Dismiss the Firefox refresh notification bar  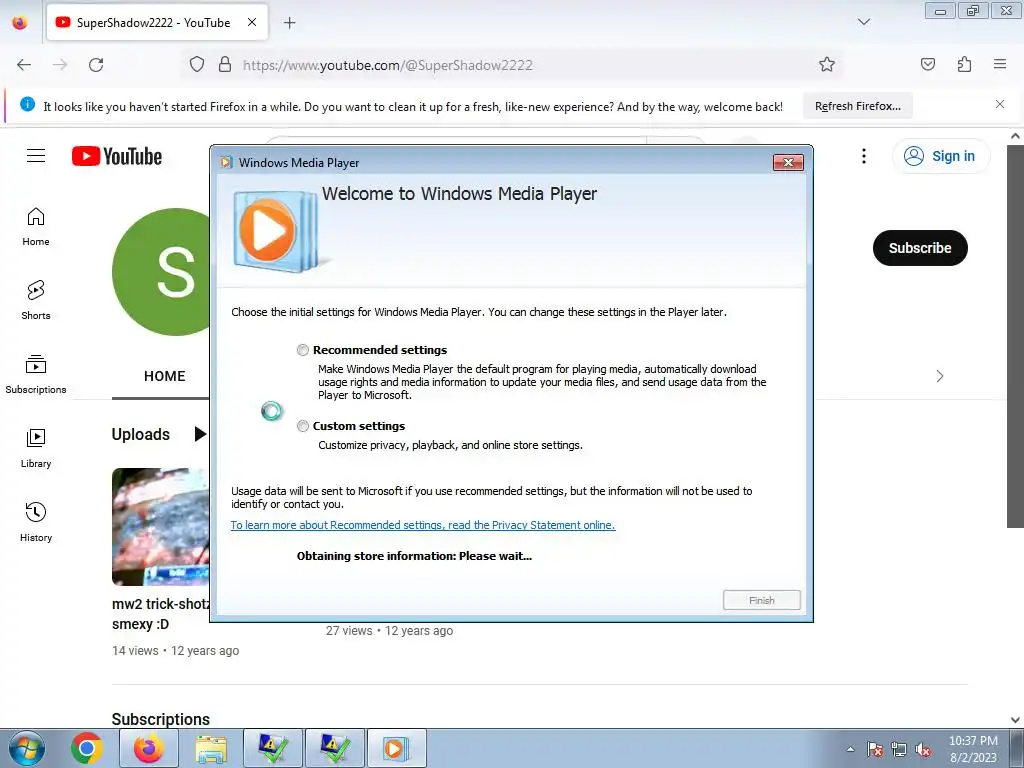[x=1000, y=104]
